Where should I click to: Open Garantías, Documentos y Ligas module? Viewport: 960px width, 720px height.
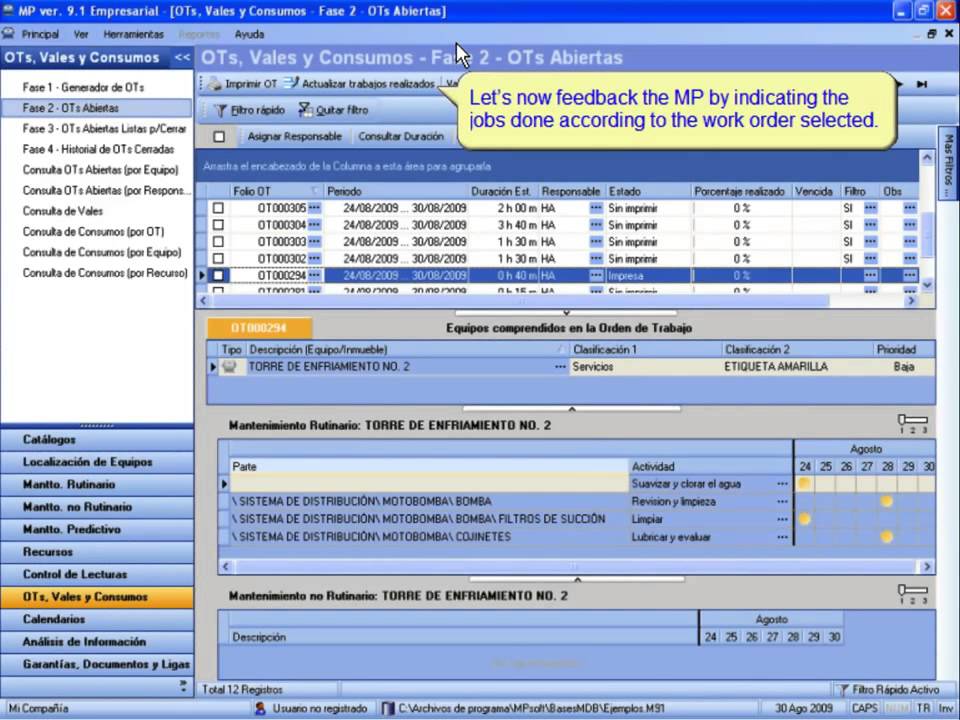tap(97, 664)
